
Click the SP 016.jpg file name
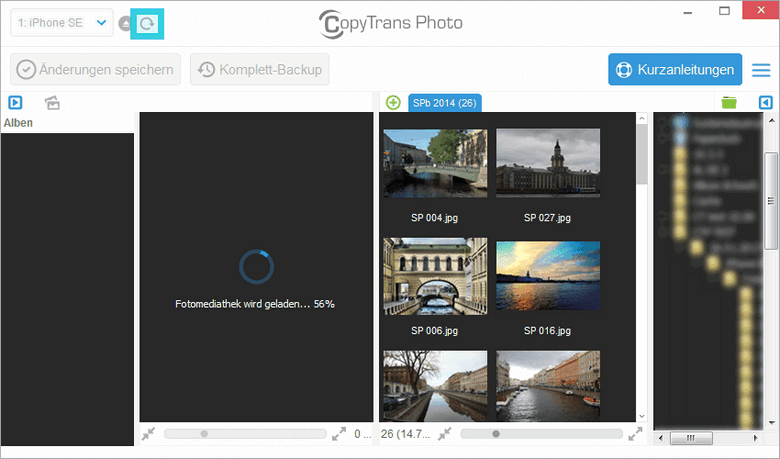coord(547,331)
